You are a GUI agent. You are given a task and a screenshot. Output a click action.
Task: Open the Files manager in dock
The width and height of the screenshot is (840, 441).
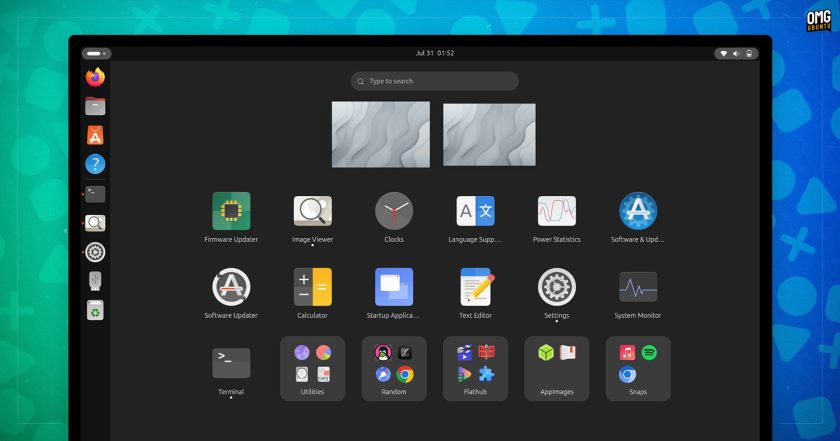pyautogui.click(x=95, y=106)
